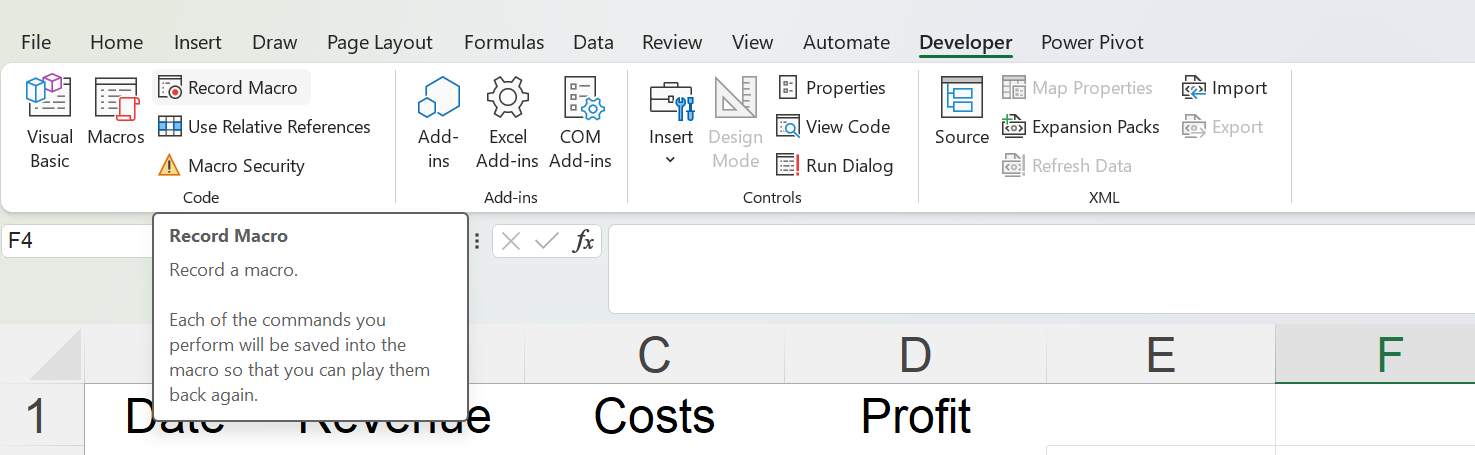1475x455 pixels.
Task: Import an XML file
Action: tap(1224, 88)
